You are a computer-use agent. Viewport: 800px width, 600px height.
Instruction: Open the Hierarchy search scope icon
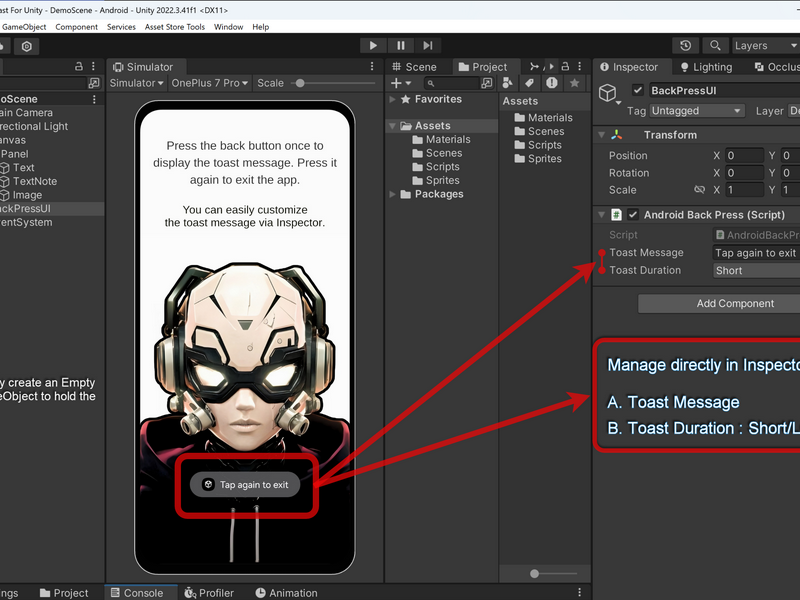click(x=94, y=83)
